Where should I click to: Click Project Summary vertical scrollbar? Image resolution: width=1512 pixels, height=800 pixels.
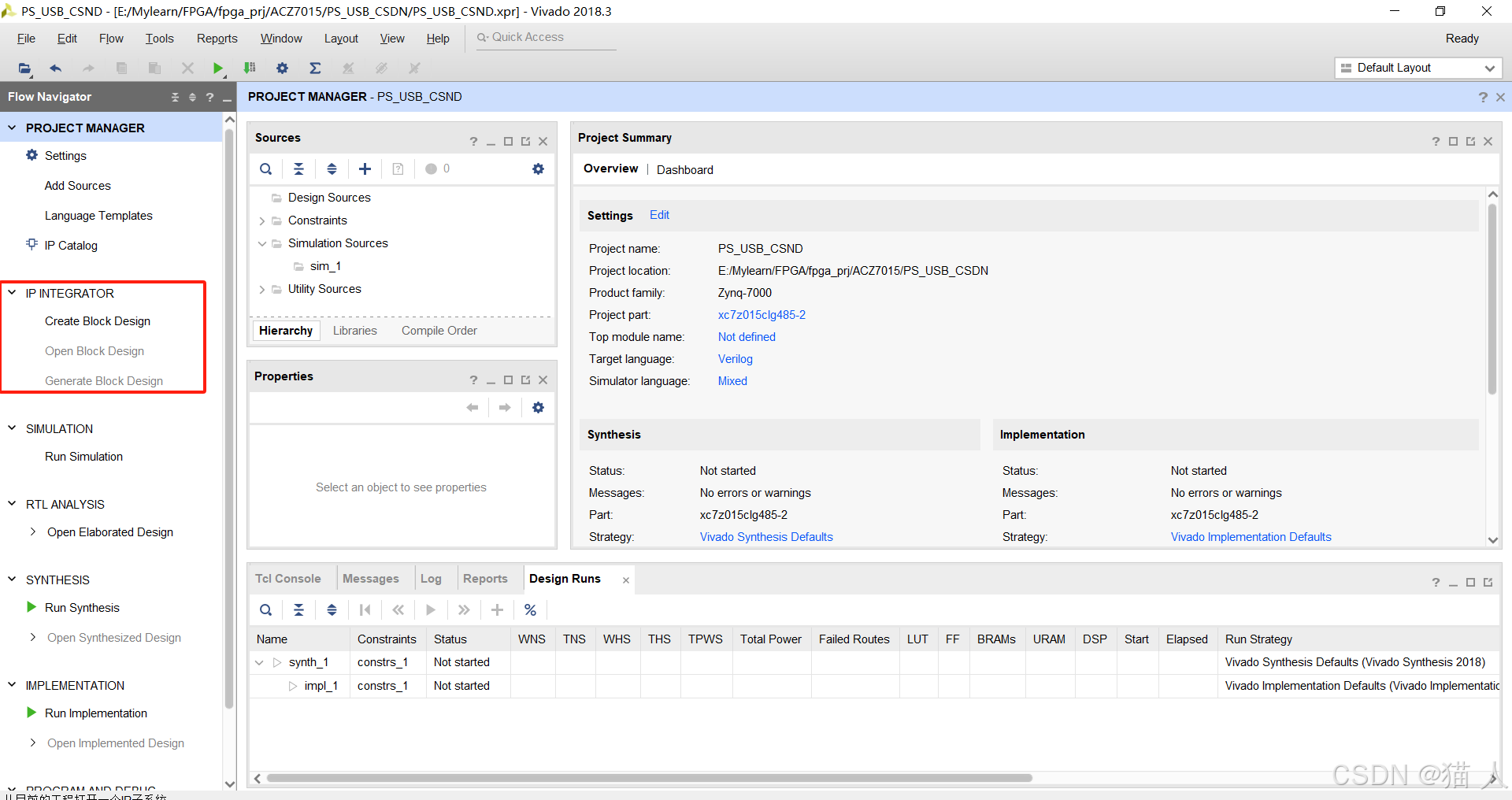pyautogui.click(x=1492, y=299)
